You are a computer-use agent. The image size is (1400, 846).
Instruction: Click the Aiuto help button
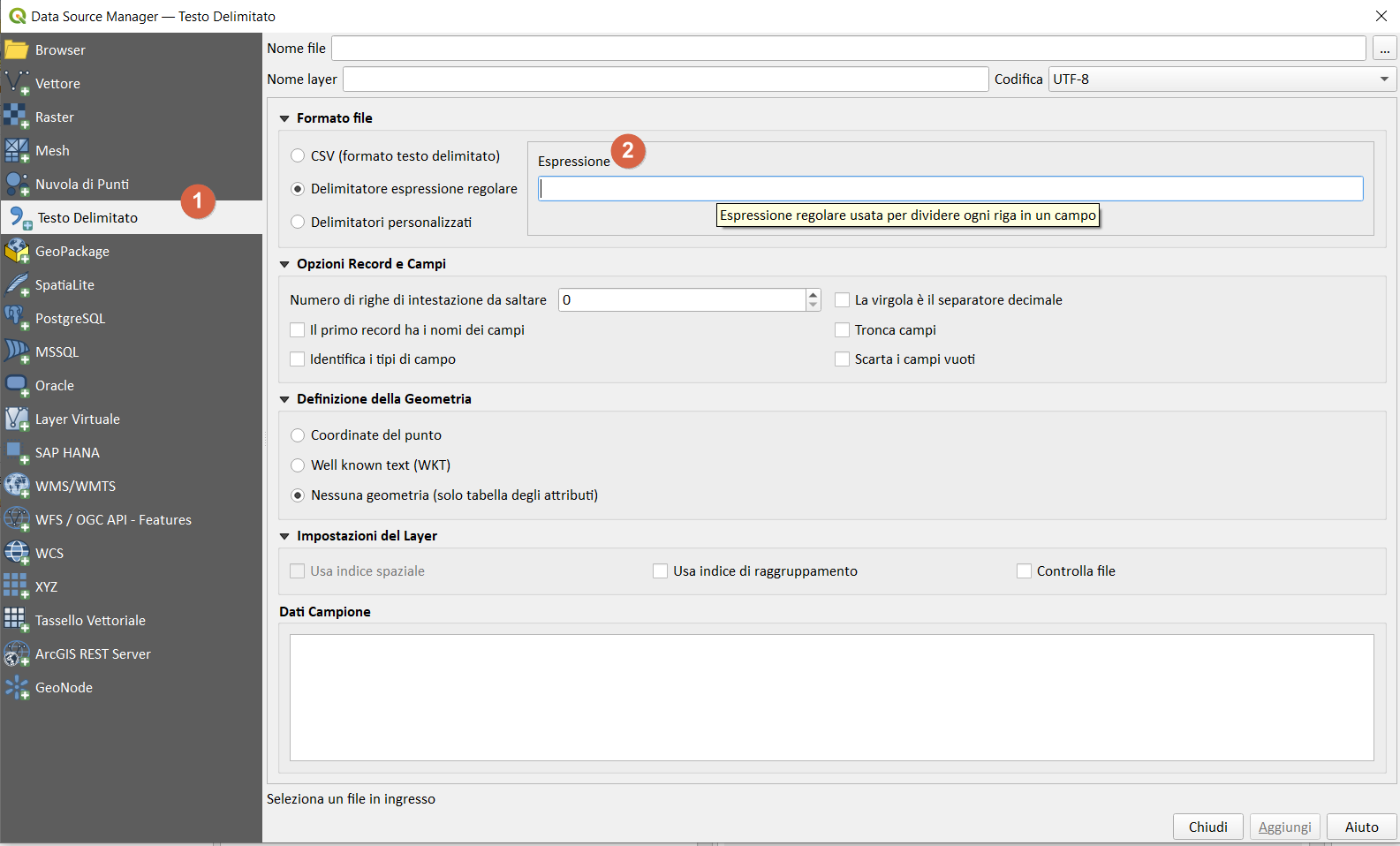(1361, 827)
